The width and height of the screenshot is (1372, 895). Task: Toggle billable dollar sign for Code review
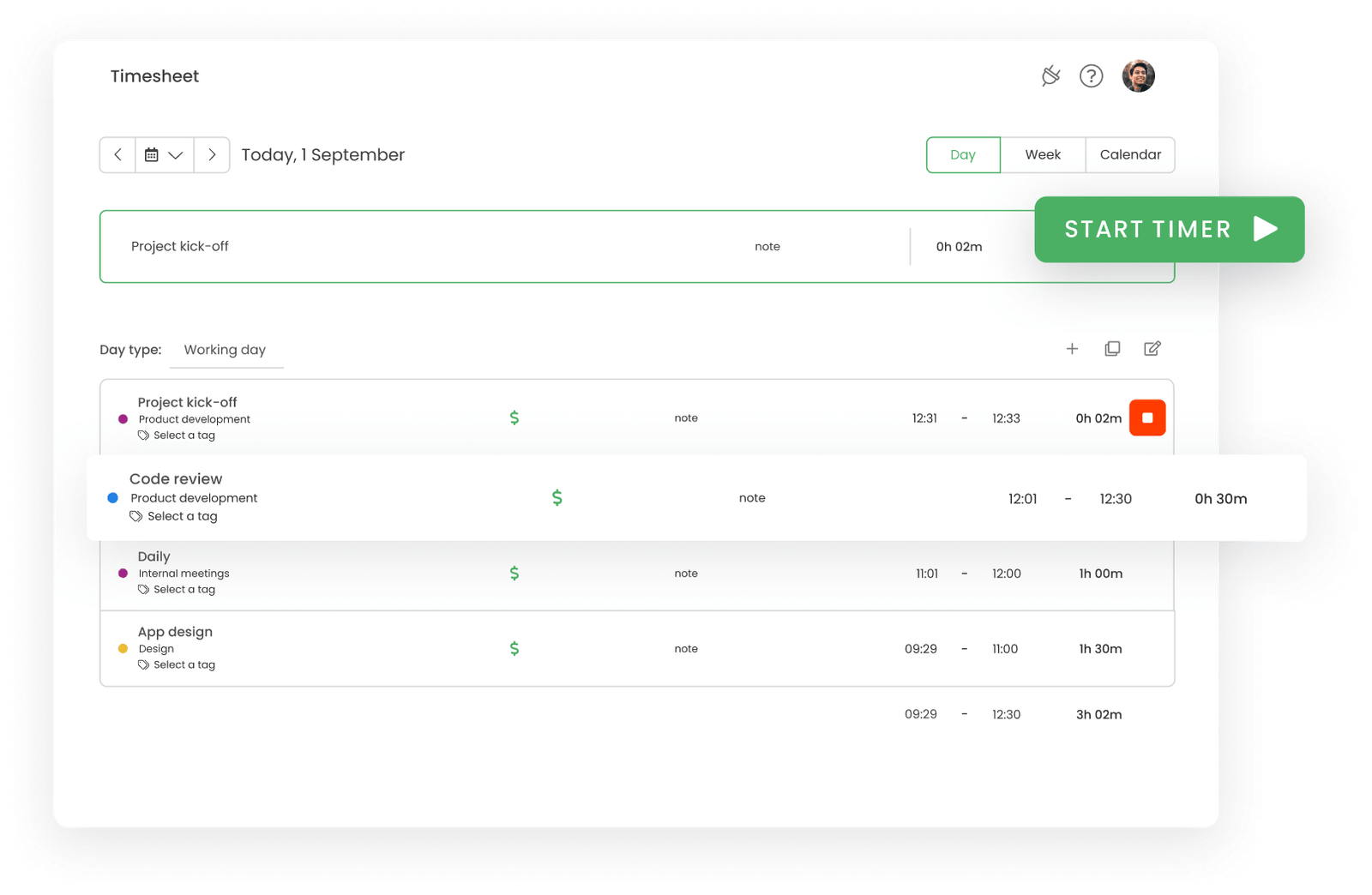click(557, 498)
